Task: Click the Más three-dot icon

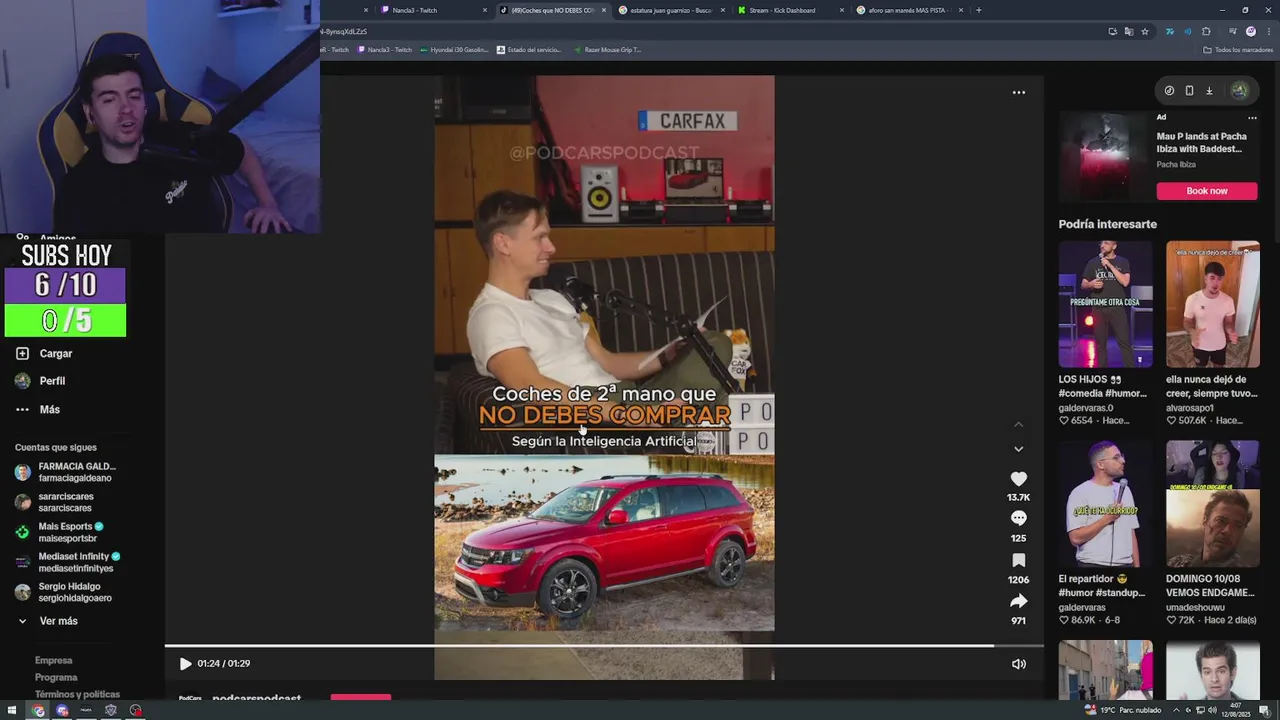Action: (22, 409)
